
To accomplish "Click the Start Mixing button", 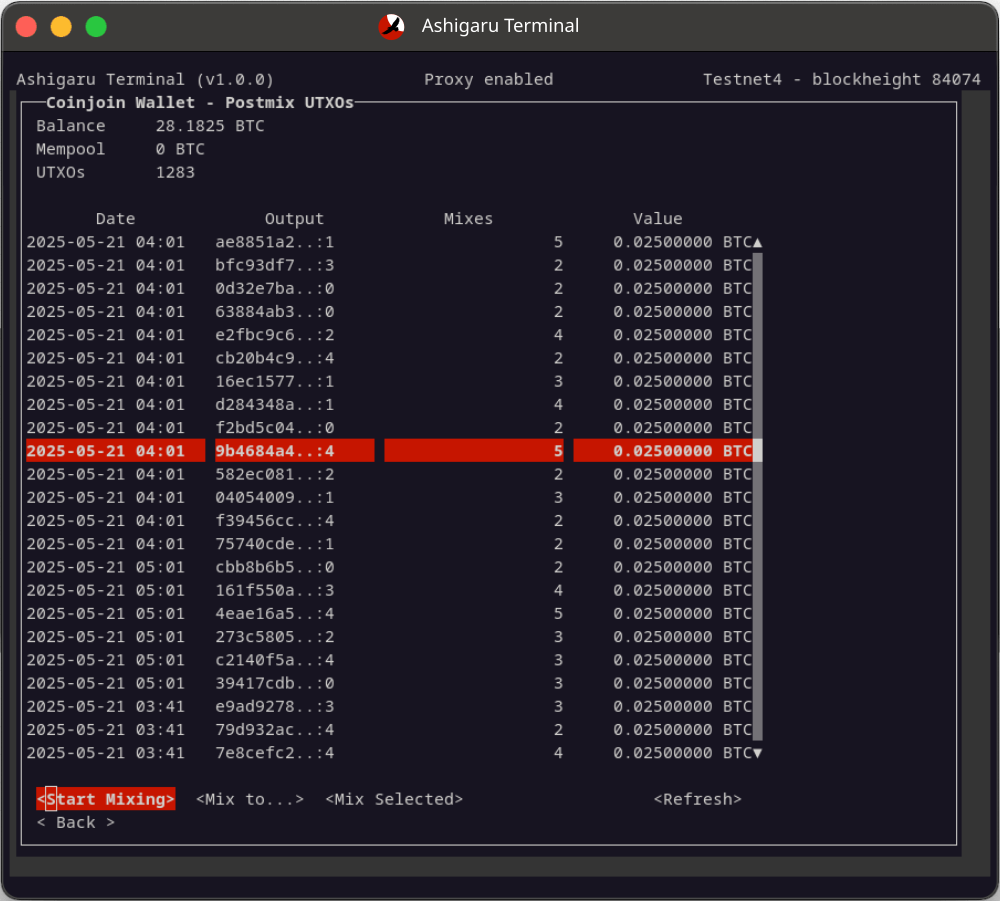I will pyautogui.click(x=106, y=799).
